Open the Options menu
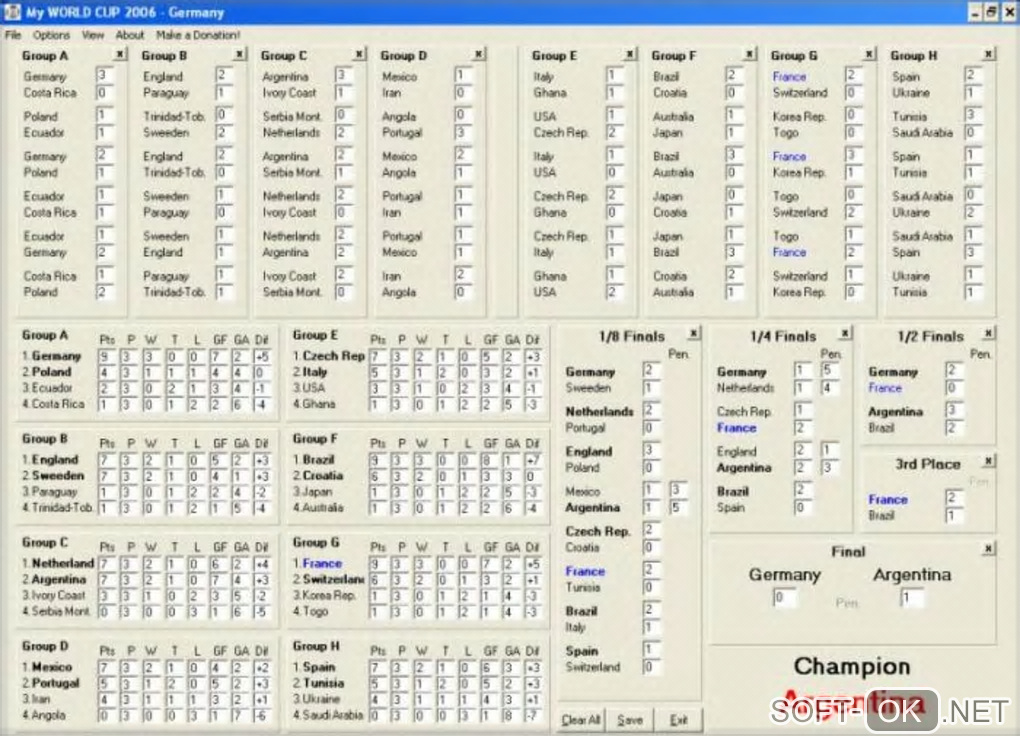The image size is (1020, 736). pos(51,35)
